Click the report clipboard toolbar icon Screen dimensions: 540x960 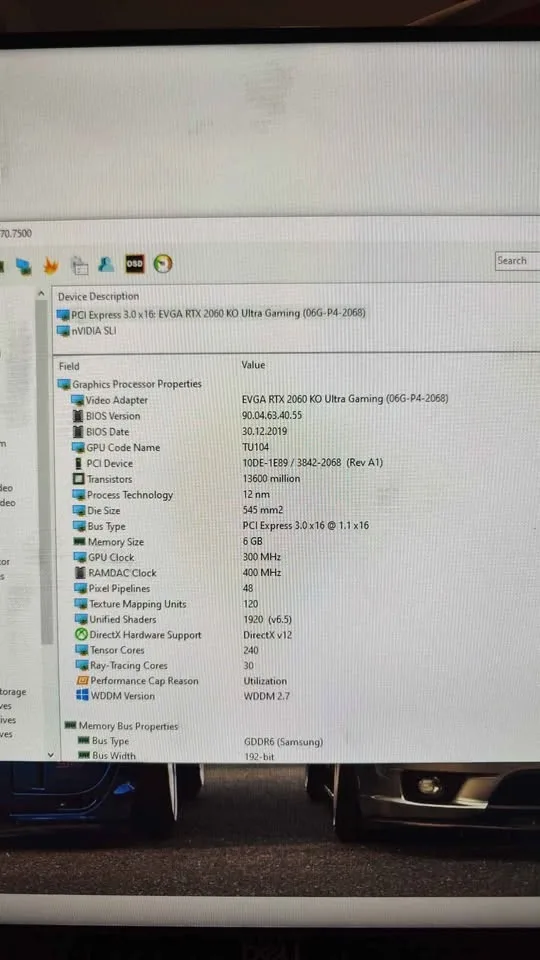point(80,264)
